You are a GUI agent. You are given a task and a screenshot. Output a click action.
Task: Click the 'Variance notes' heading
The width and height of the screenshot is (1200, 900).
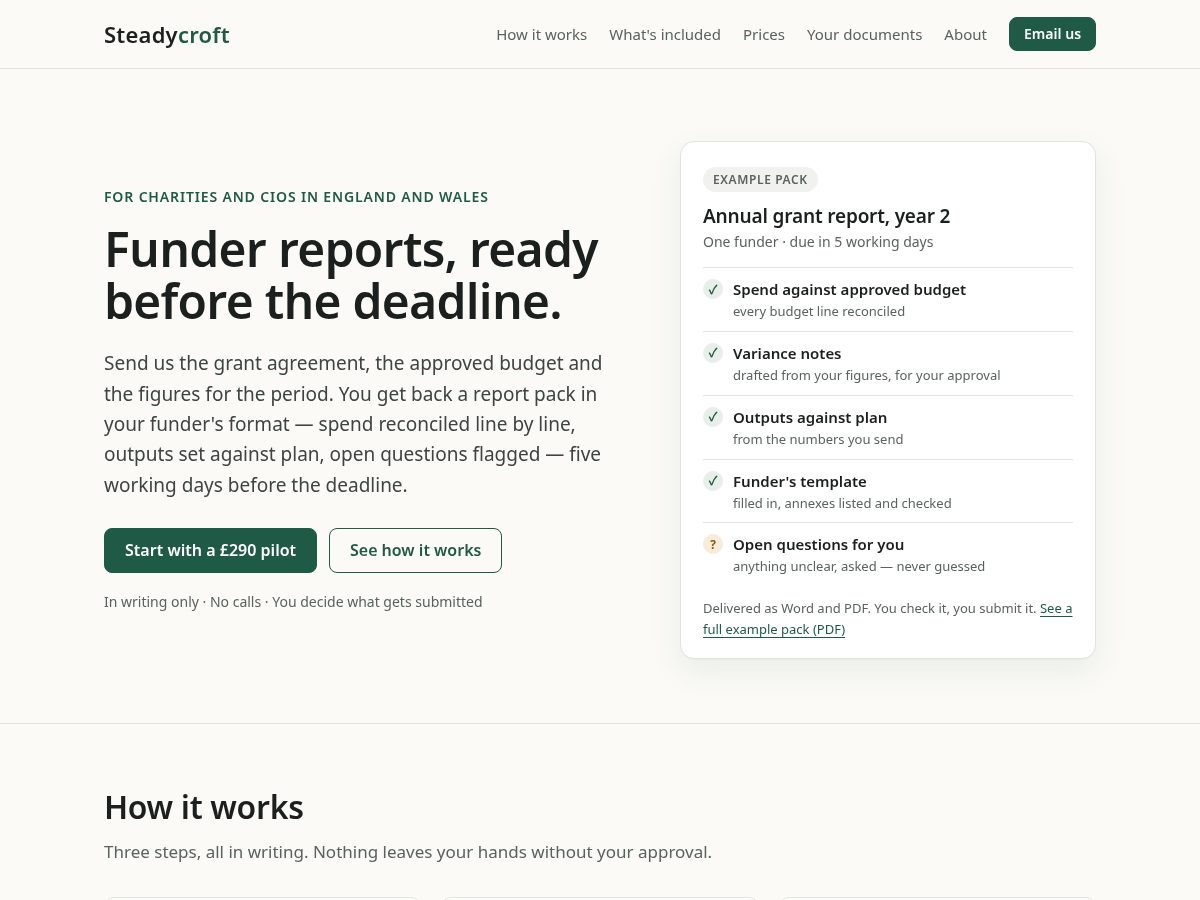pos(787,353)
